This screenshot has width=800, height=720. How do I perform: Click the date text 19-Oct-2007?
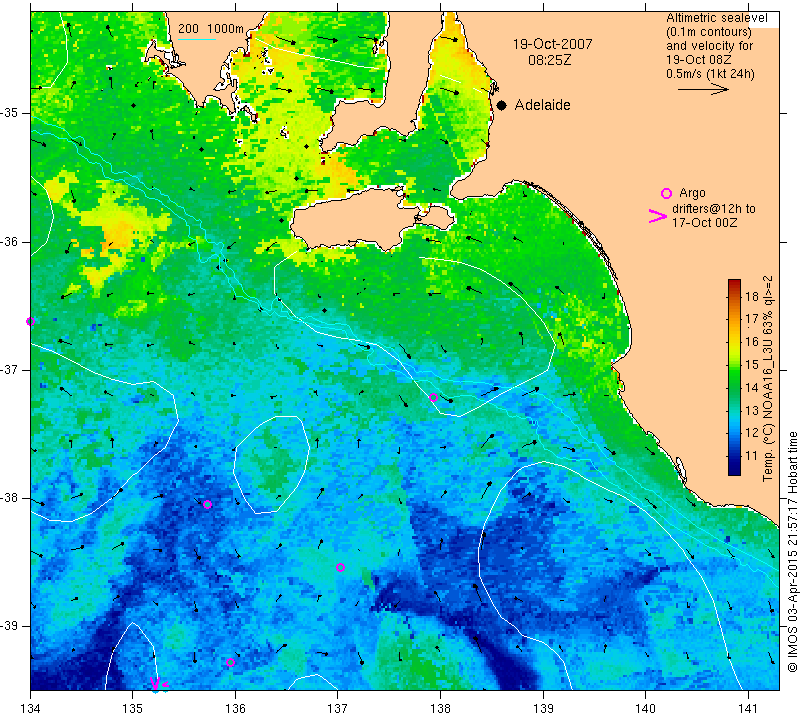[553, 44]
